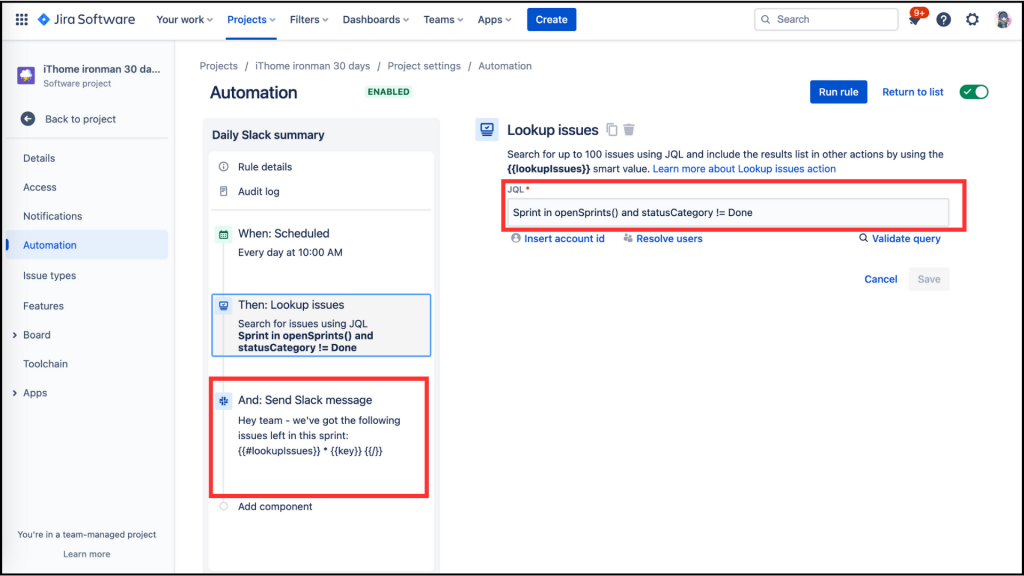Image resolution: width=1024 pixels, height=576 pixels.
Task: Select Features in the sidebar
Action: click(43, 306)
